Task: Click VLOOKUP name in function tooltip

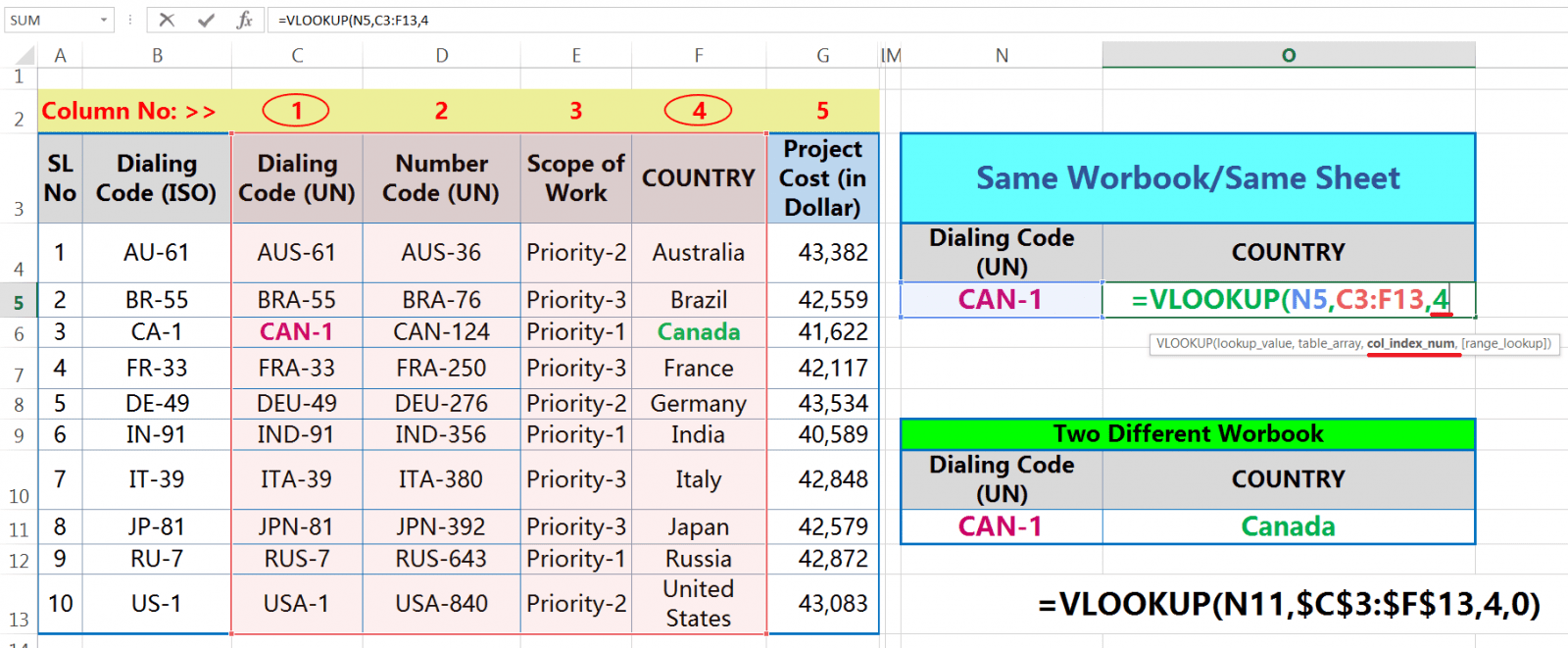Action: [x=1183, y=343]
